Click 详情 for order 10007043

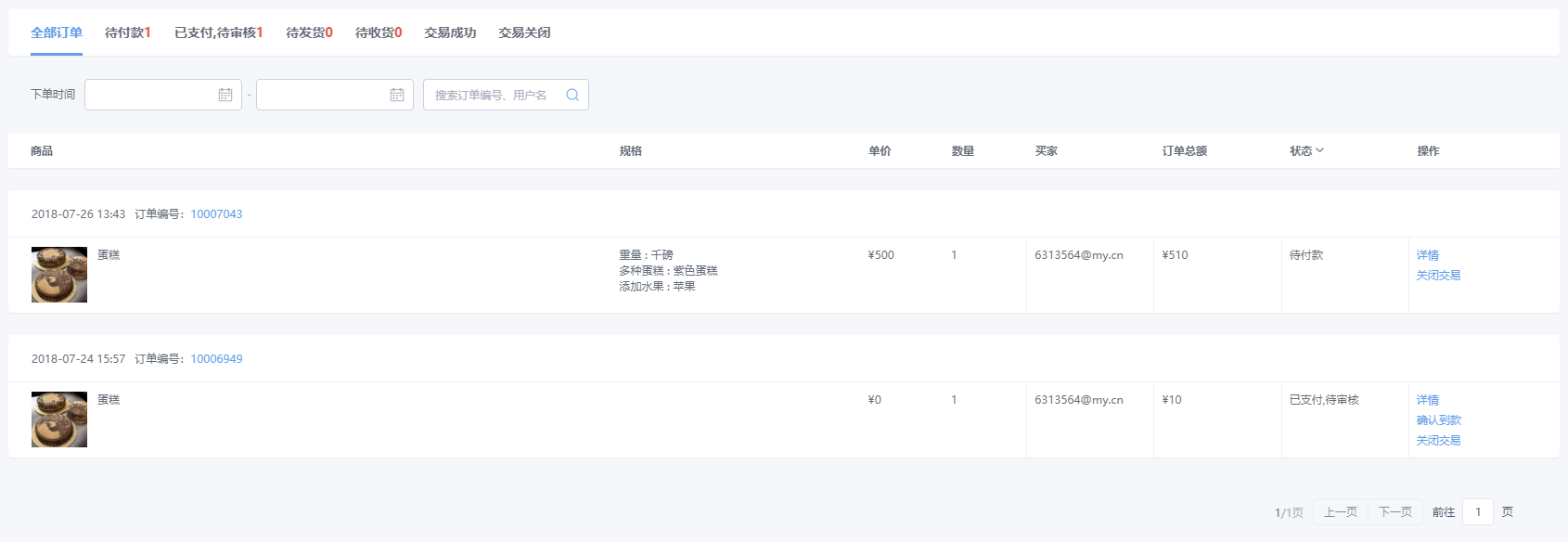coord(1427,255)
